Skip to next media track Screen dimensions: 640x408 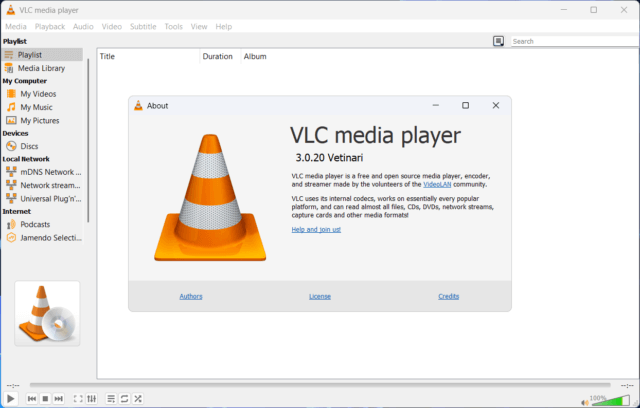coord(59,399)
